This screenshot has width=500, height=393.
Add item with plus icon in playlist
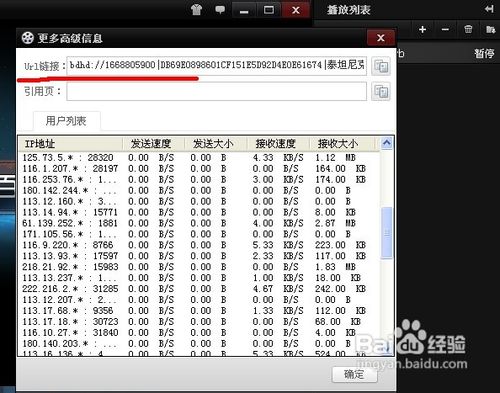click(x=423, y=29)
